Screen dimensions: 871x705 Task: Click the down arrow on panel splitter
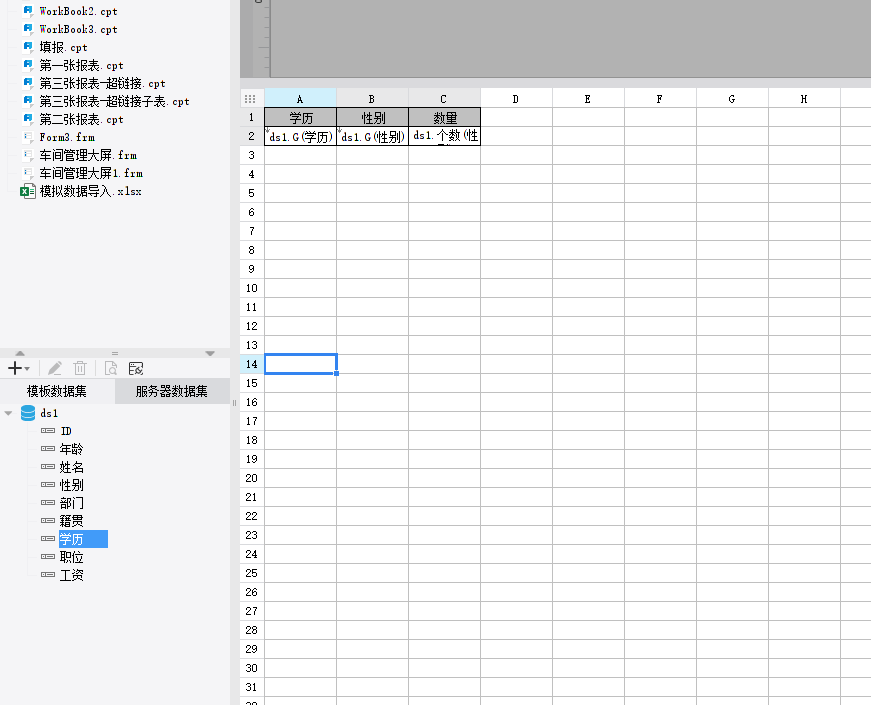click(210, 353)
